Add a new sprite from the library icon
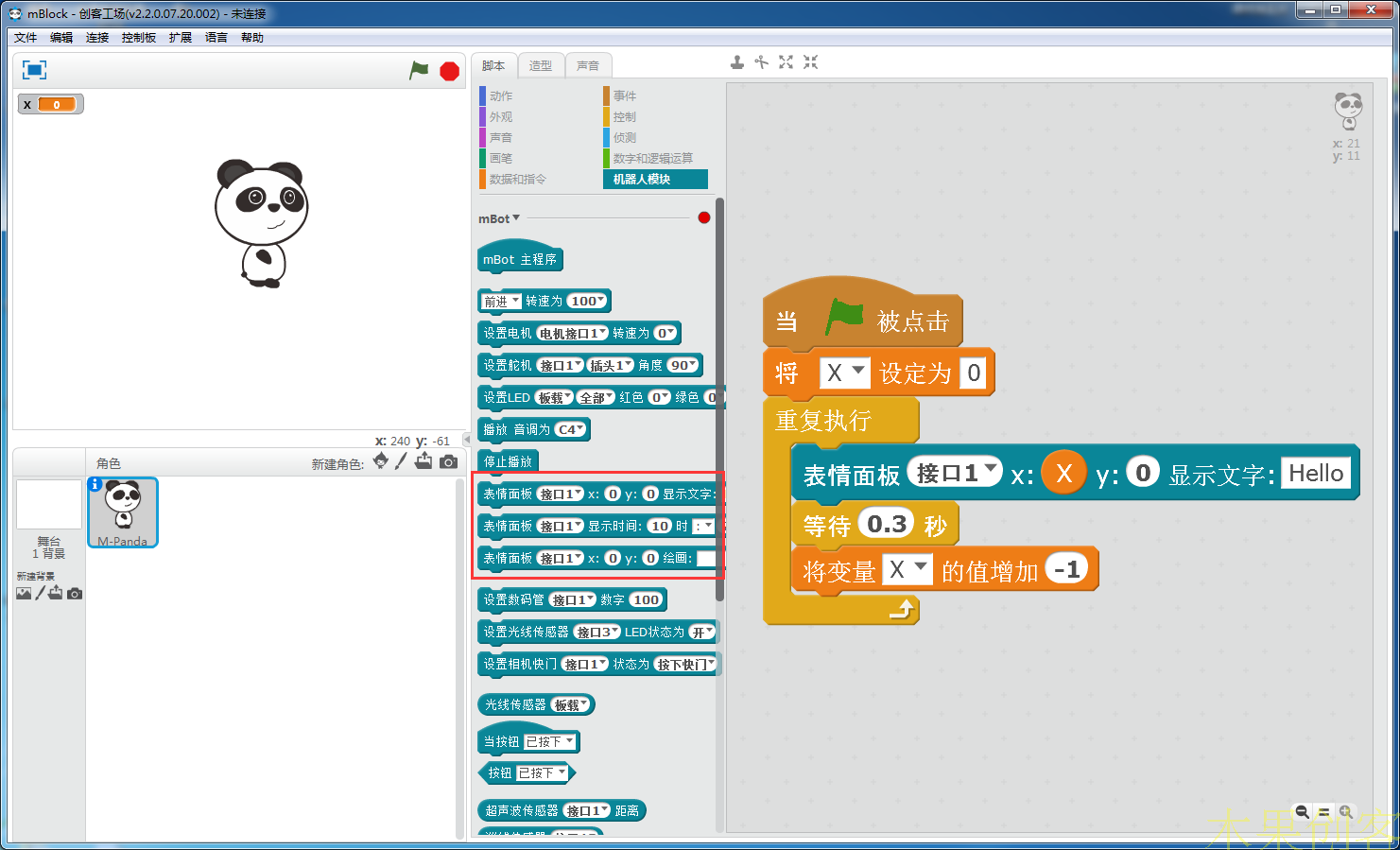Screen dimensions: 1400x850 pos(381,462)
